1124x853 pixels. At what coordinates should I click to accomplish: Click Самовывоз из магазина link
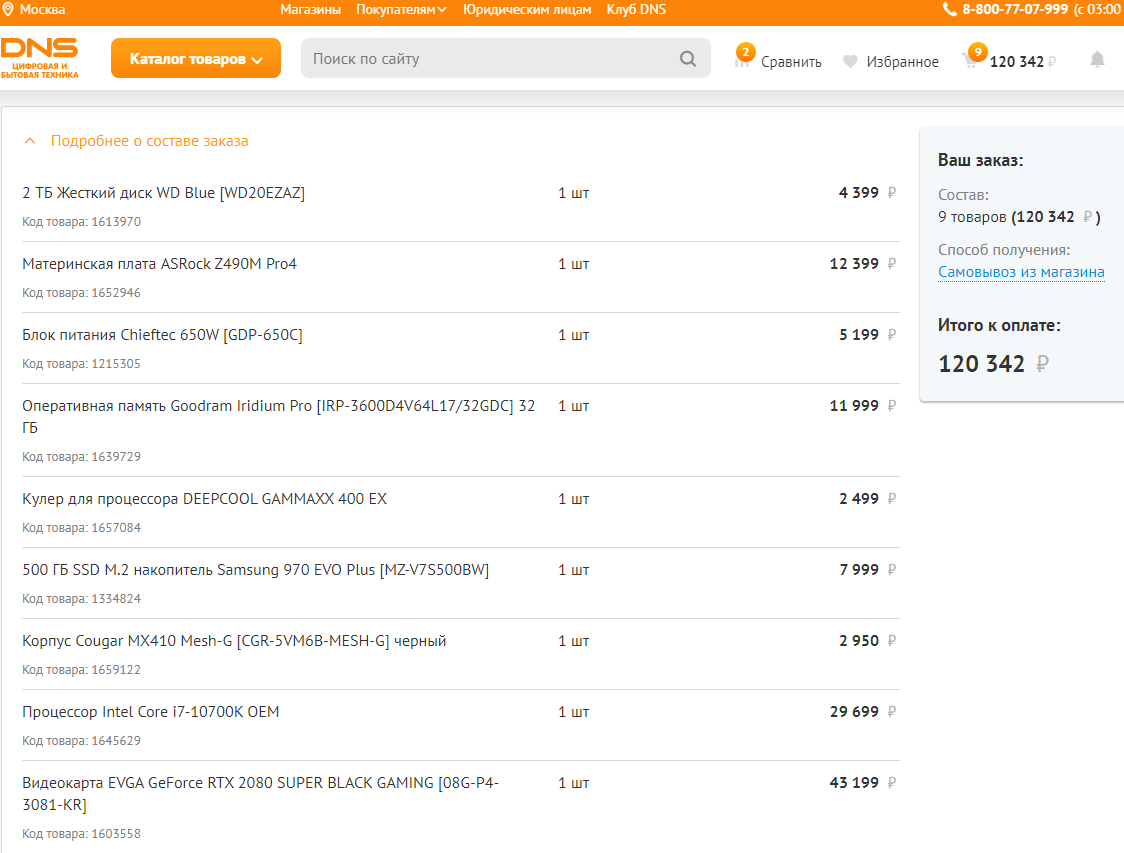pos(1021,272)
